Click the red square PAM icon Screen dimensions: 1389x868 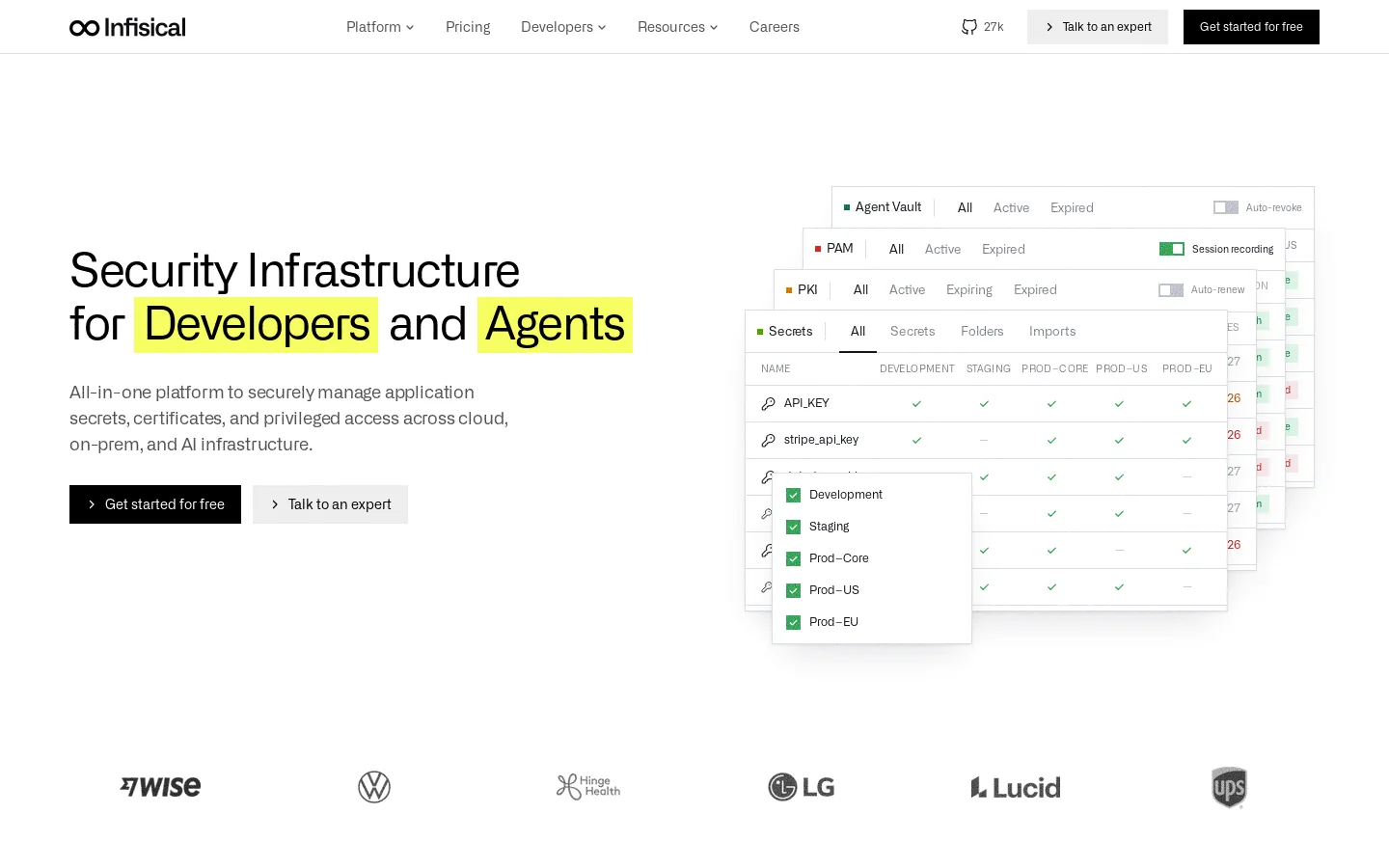click(818, 249)
